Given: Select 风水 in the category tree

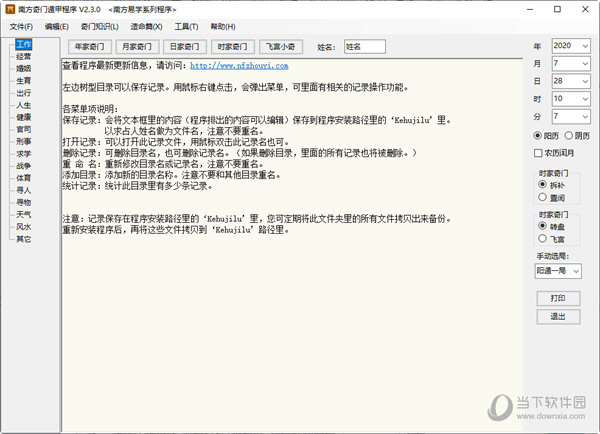Looking at the screenshot, I should (x=24, y=227).
